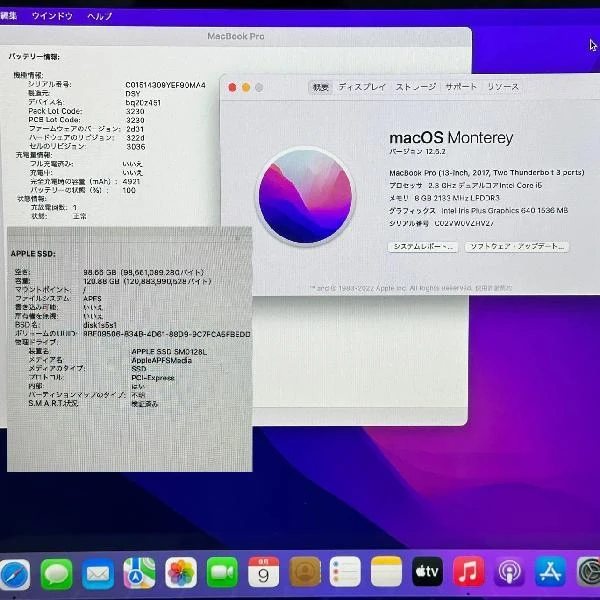The height and width of the screenshot is (600, 600).
Task: Open FaceTime in the Dock
Action: pyautogui.click(x=222, y=572)
